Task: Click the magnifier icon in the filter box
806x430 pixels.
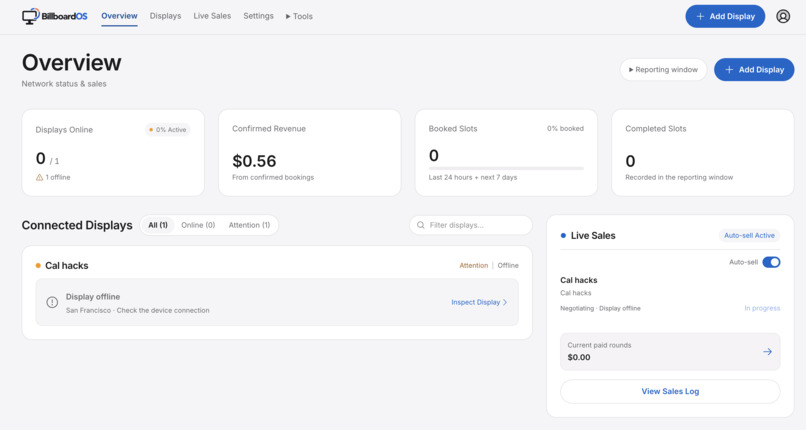Action: [420, 225]
